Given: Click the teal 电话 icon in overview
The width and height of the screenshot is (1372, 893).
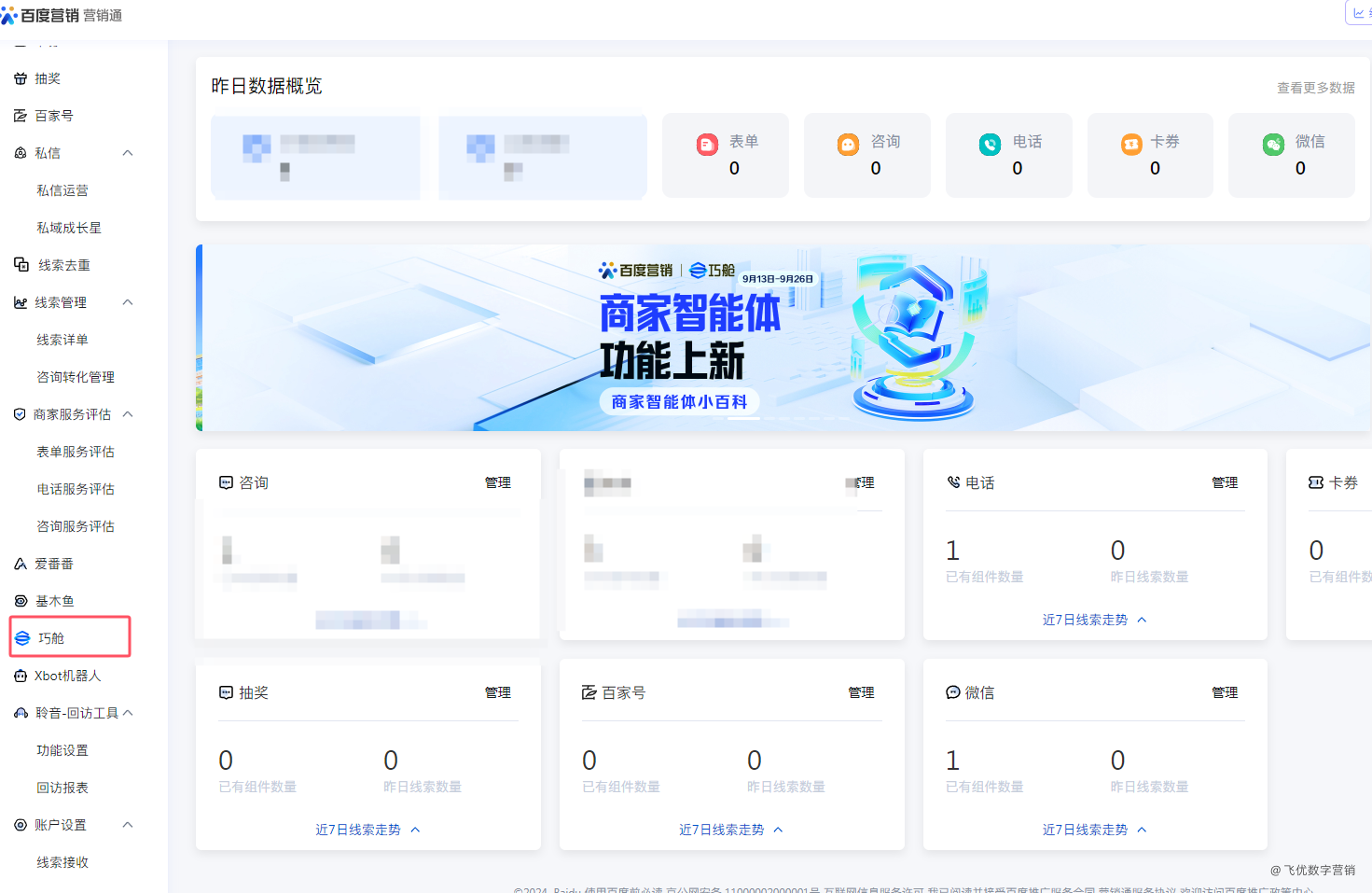Looking at the screenshot, I should coord(990,144).
